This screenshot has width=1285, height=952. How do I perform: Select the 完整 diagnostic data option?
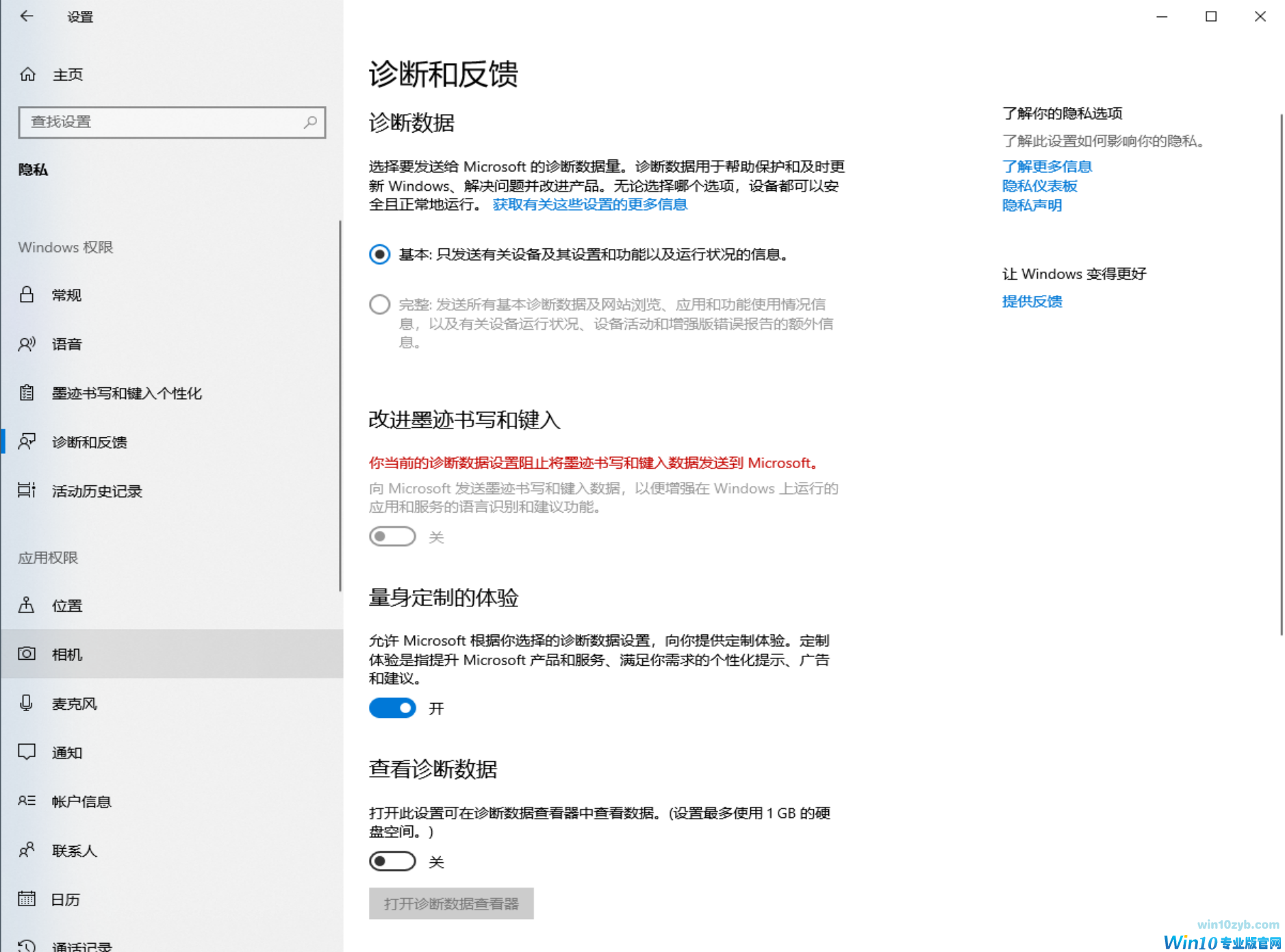point(379,304)
